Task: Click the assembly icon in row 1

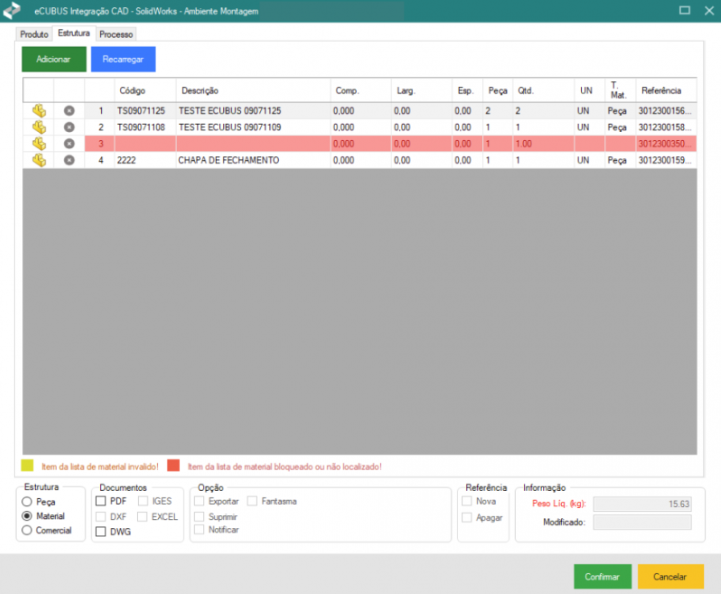Action: click(x=39, y=111)
